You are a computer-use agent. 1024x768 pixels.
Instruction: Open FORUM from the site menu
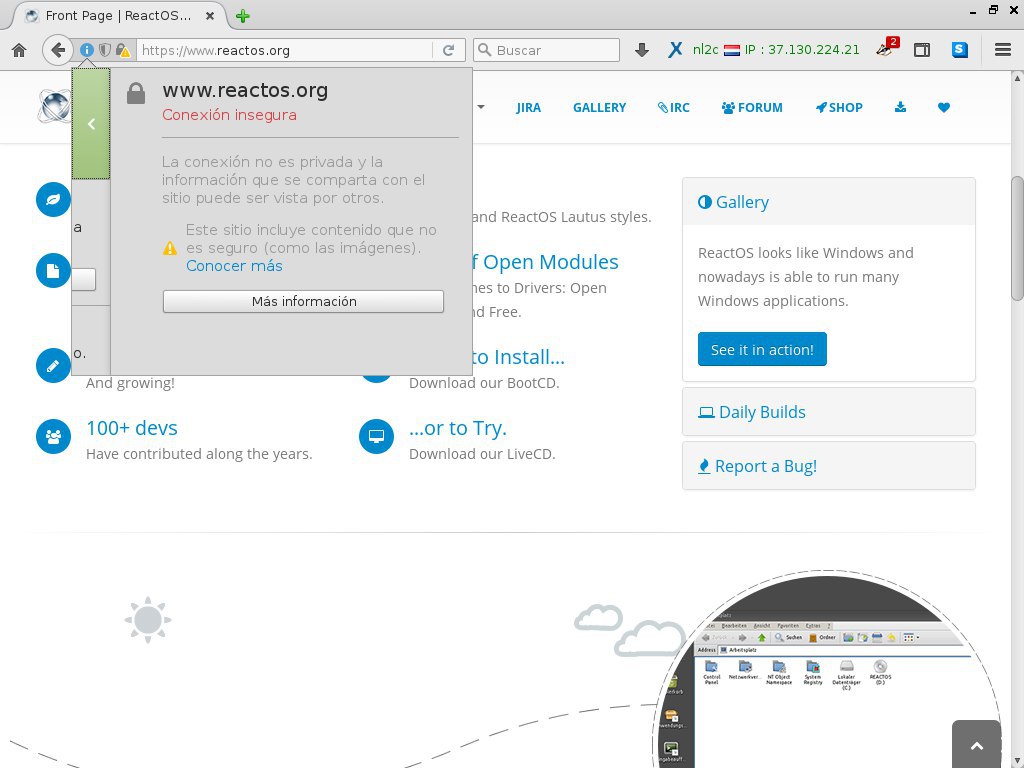[752, 108]
